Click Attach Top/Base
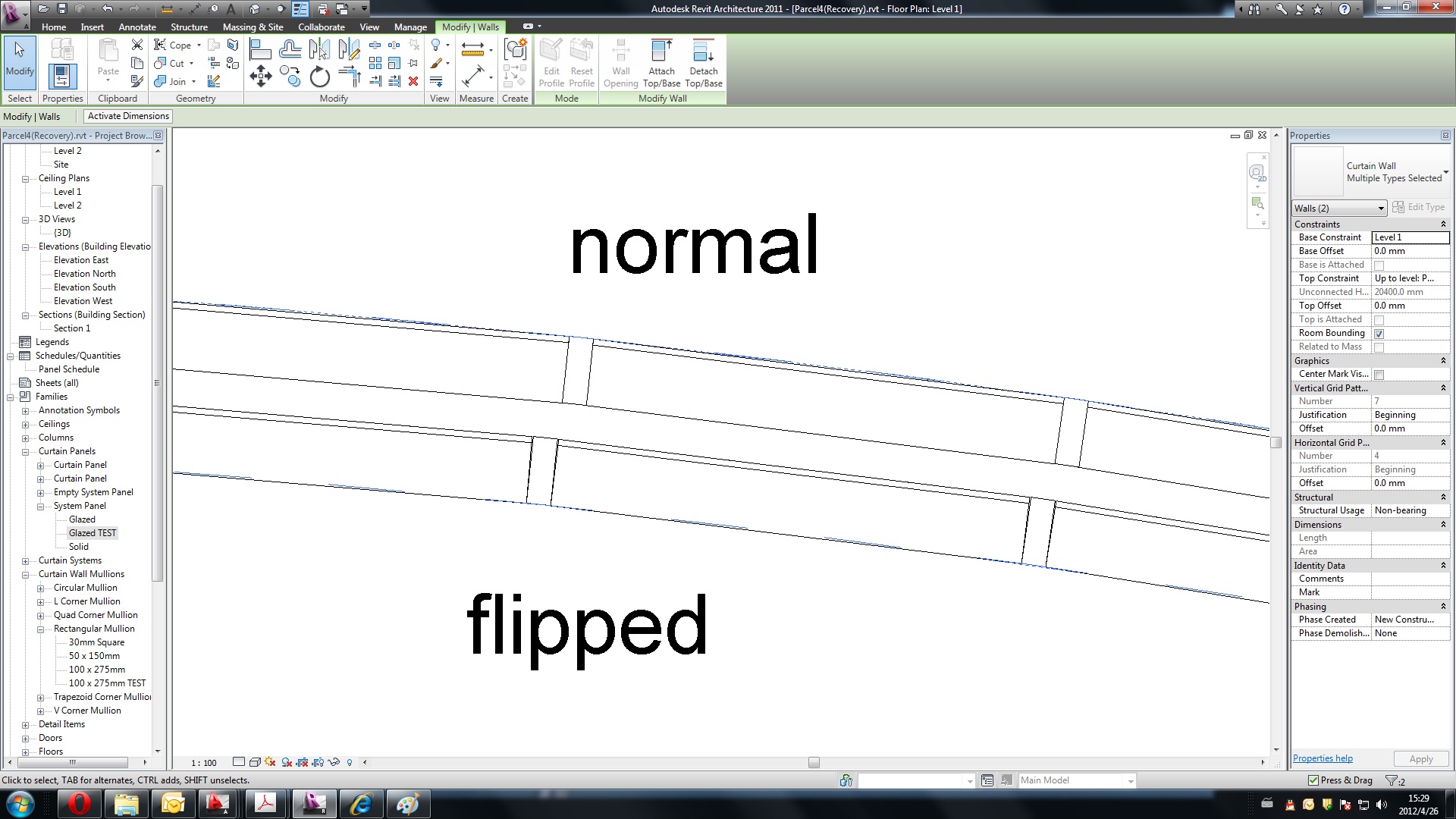This screenshot has height=819, width=1456. 661,64
